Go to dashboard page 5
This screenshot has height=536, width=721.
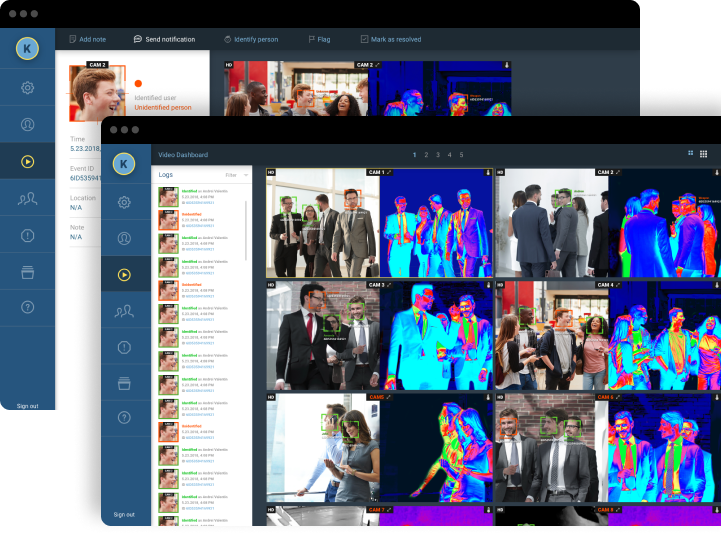461,155
